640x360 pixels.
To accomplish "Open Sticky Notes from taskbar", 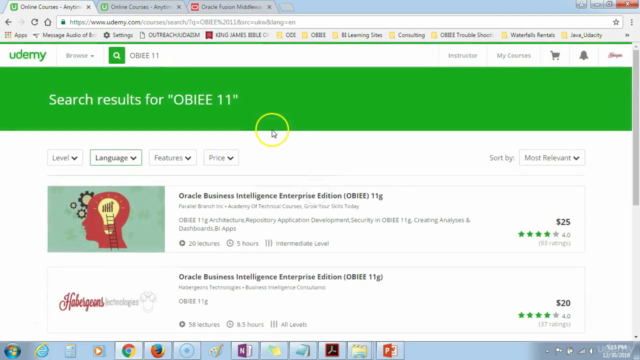I will 274,351.
